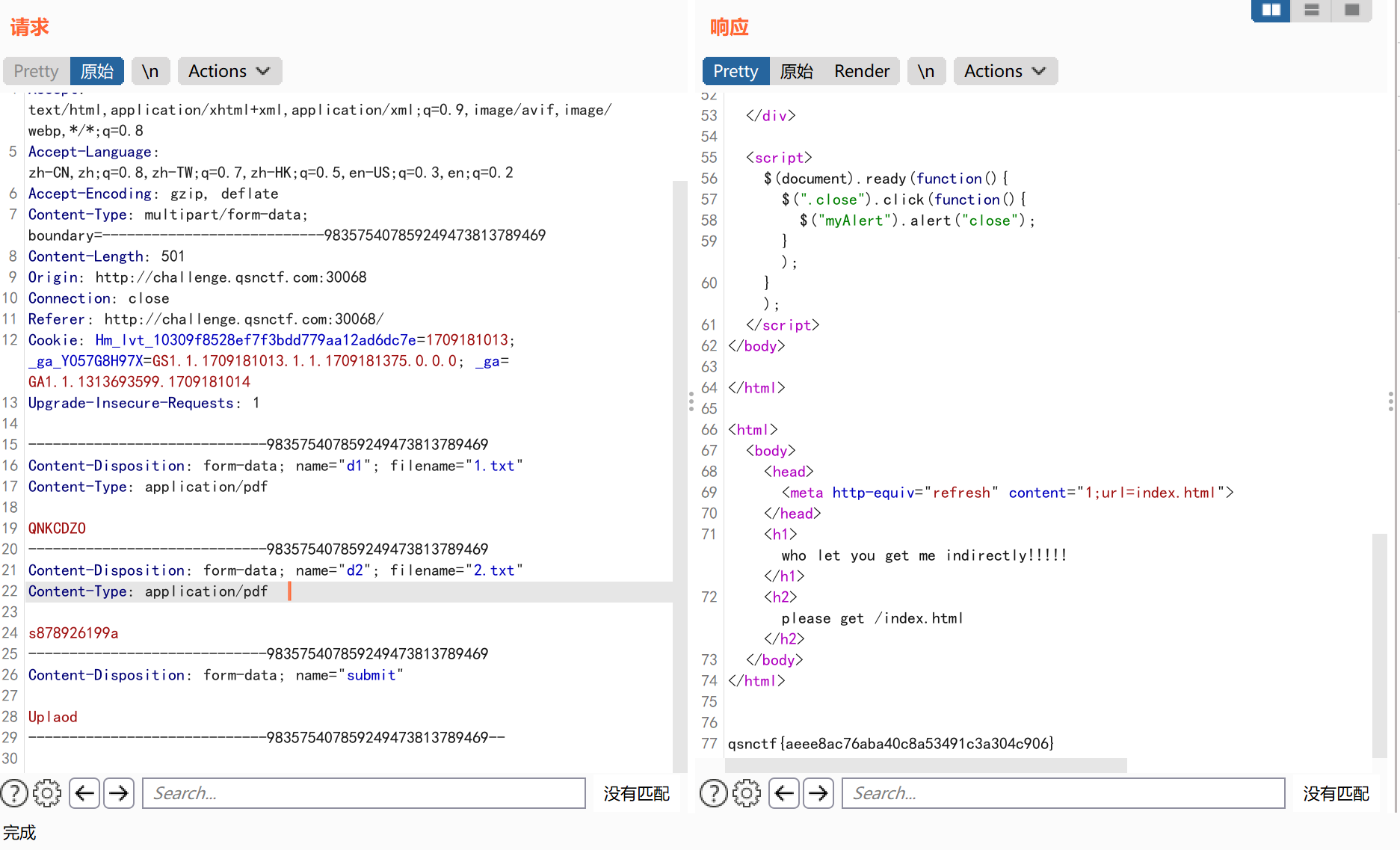
Task: Switch request view to Pretty tab
Action: pyautogui.click(x=36, y=71)
